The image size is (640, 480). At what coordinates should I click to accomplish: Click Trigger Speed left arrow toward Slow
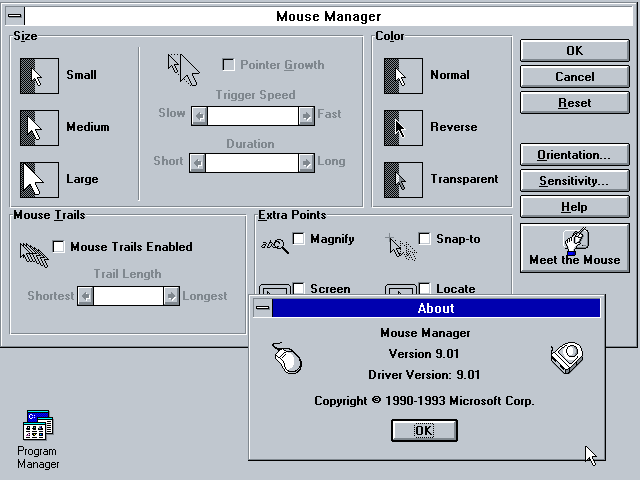(x=200, y=116)
